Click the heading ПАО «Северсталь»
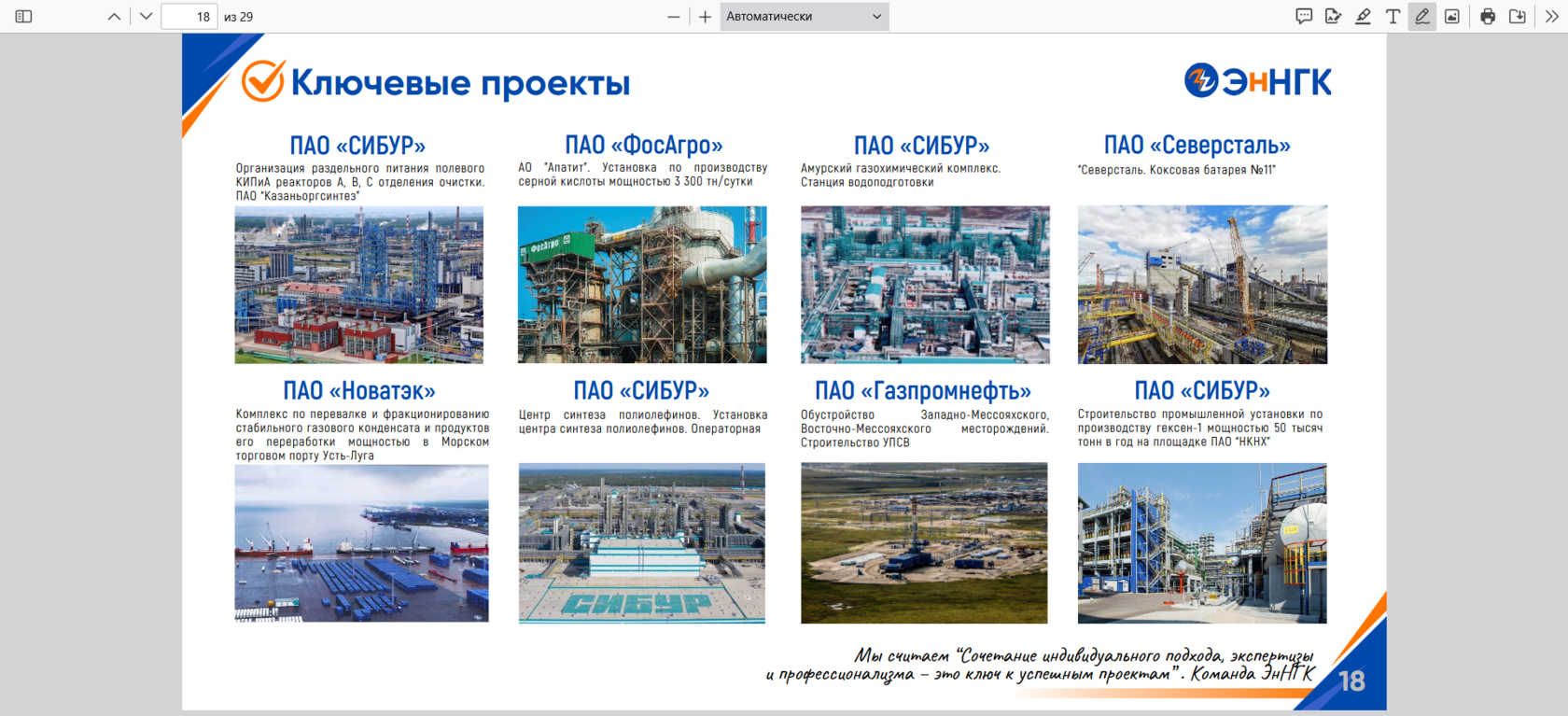The image size is (1568, 716). point(1197,146)
